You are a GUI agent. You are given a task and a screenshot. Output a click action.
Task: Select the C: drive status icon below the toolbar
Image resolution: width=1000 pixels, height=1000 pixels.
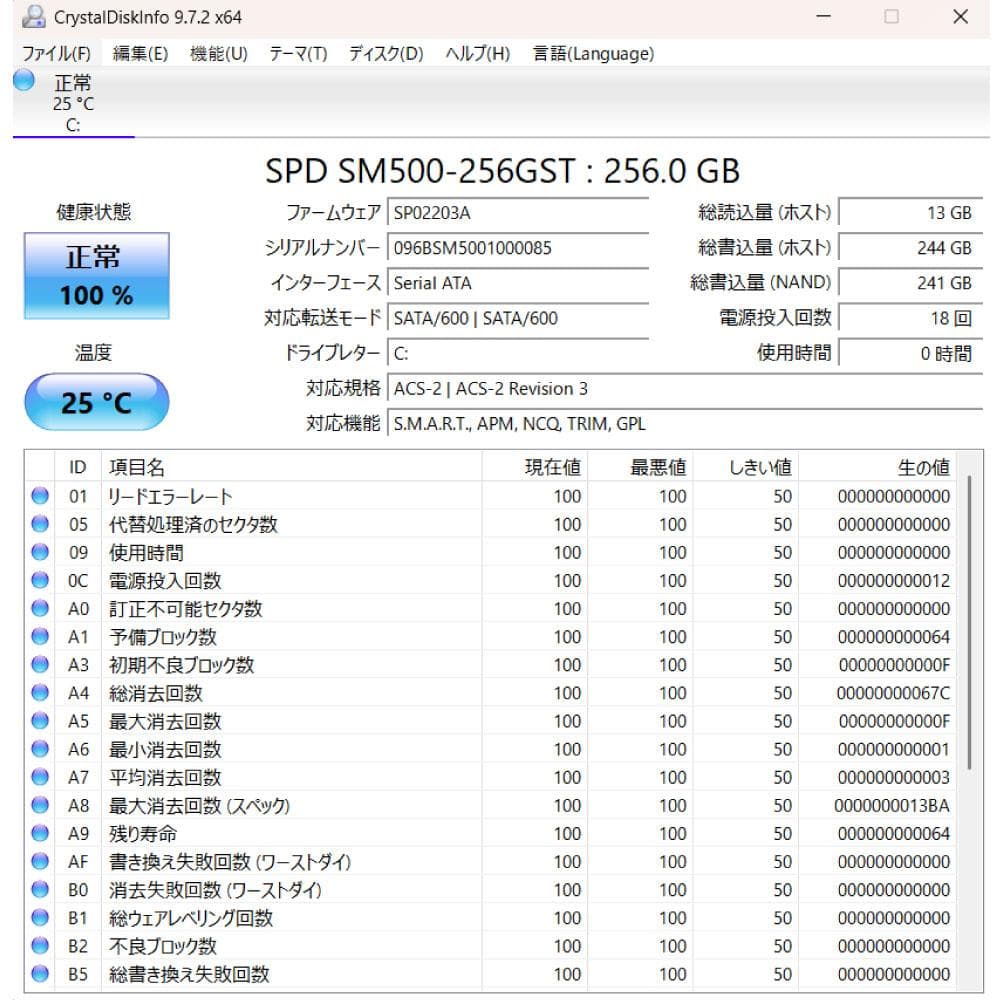click(x=22, y=83)
